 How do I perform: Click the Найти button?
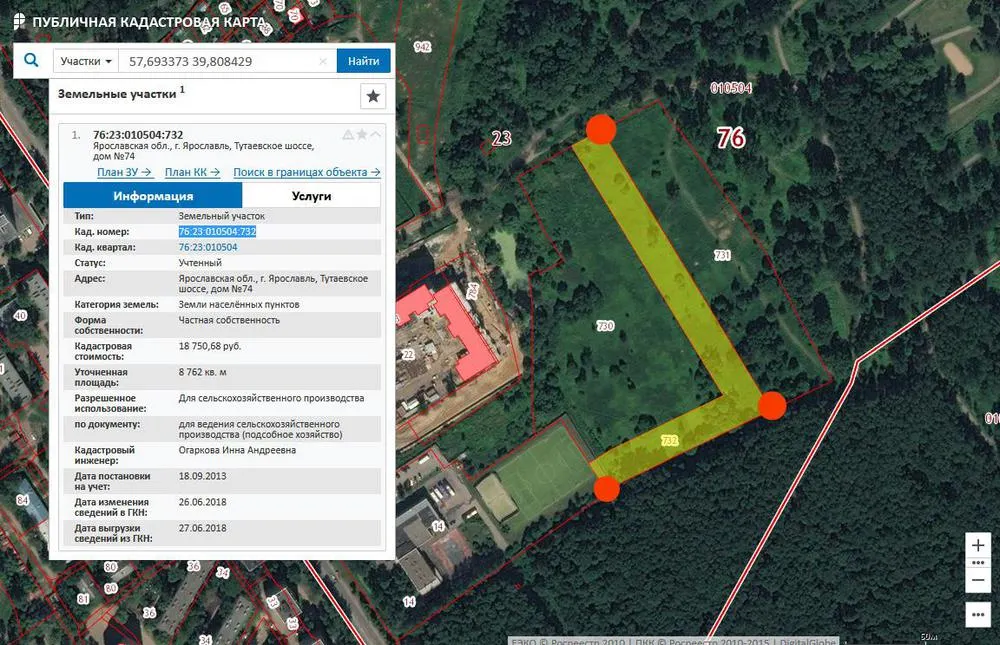364,61
